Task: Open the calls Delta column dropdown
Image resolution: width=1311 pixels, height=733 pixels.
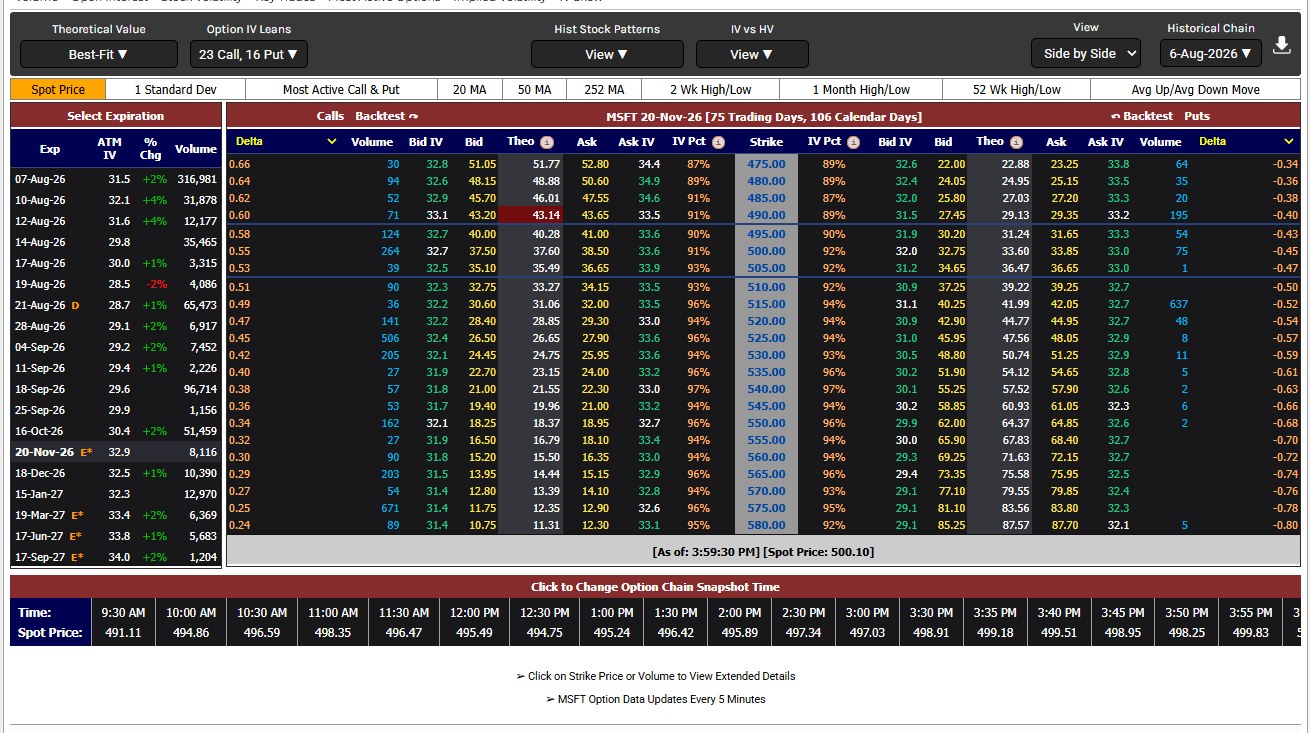Action: (285, 142)
